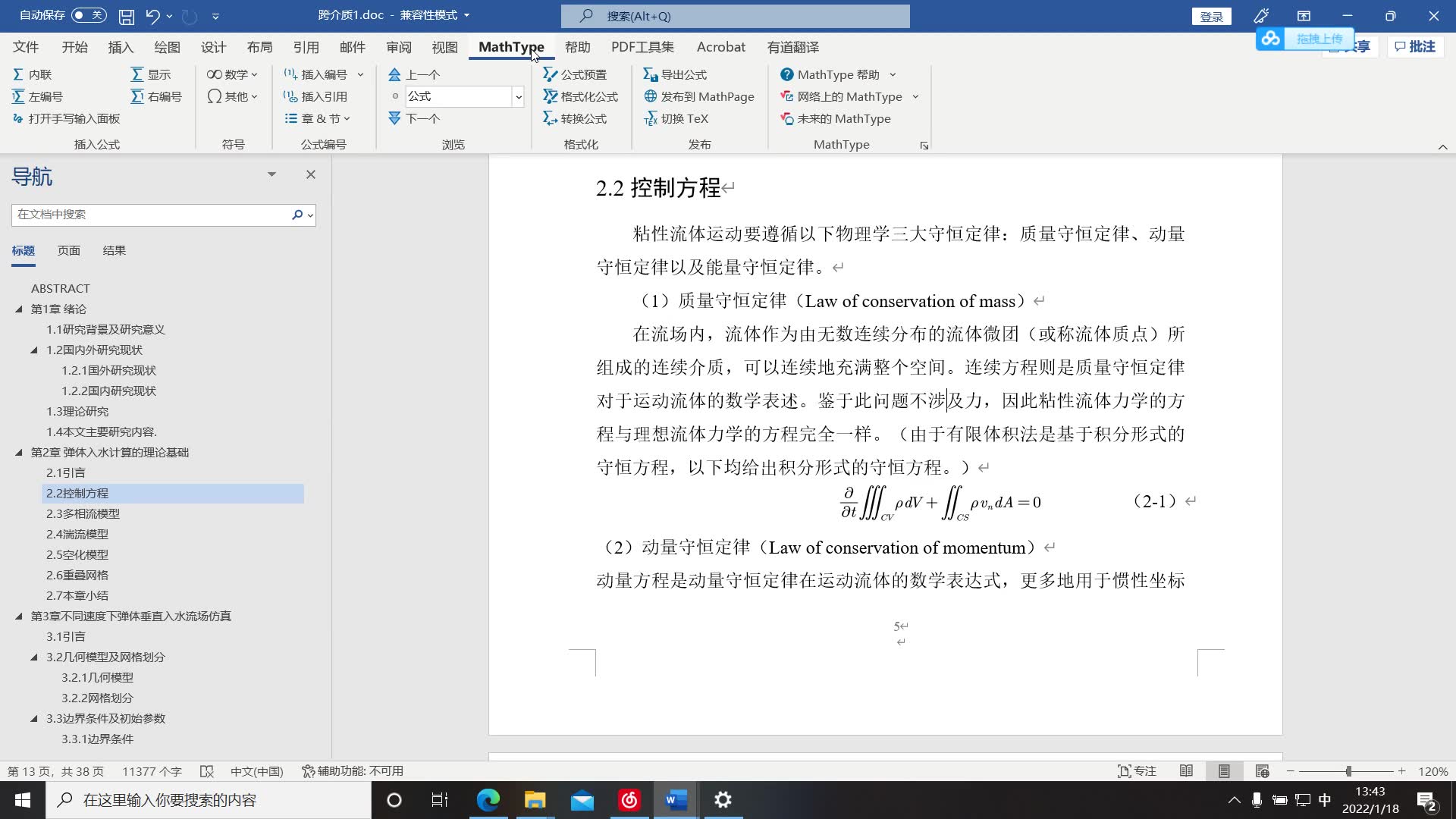The width and height of the screenshot is (1456, 819).
Task: Click the 插入引用 insert reference icon
Action: (x=290, y=96)
